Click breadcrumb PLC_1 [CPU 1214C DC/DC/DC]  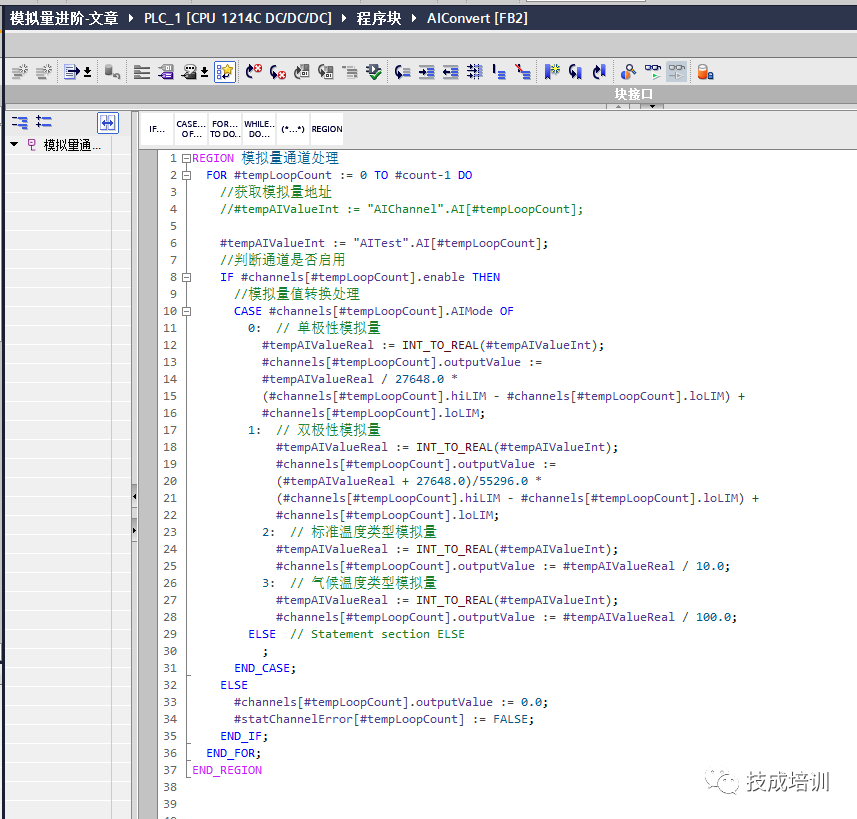coord(238,18)
